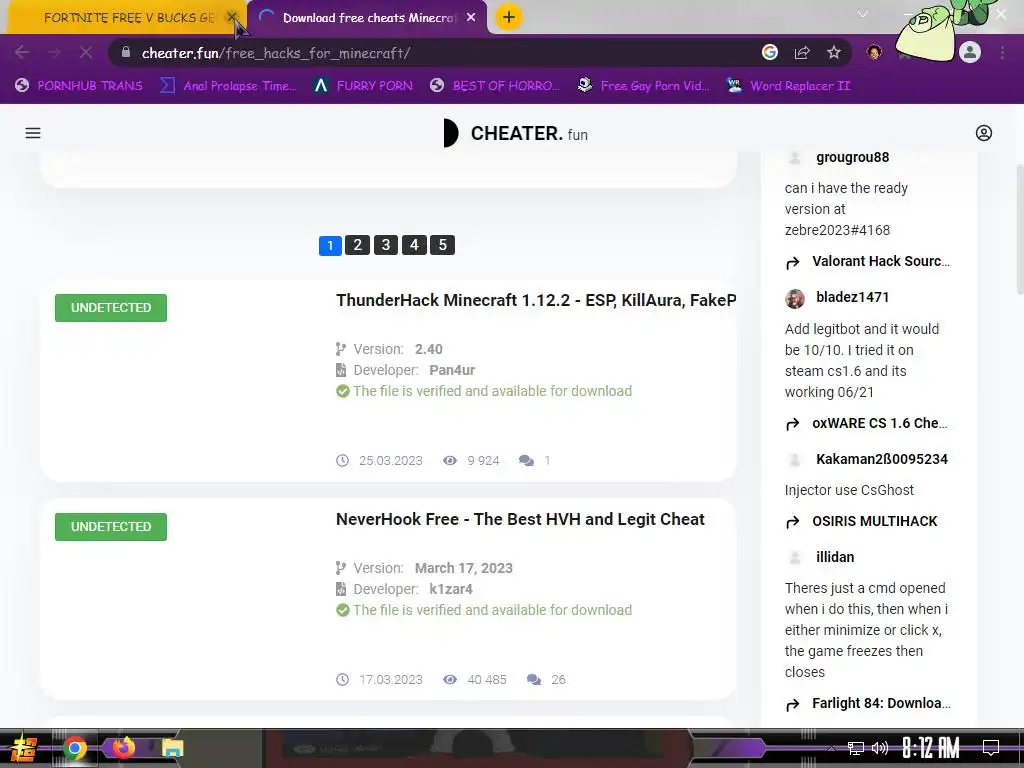Open NeverHook Free cheat post
1024x768 pixels.
coord(520,519)
